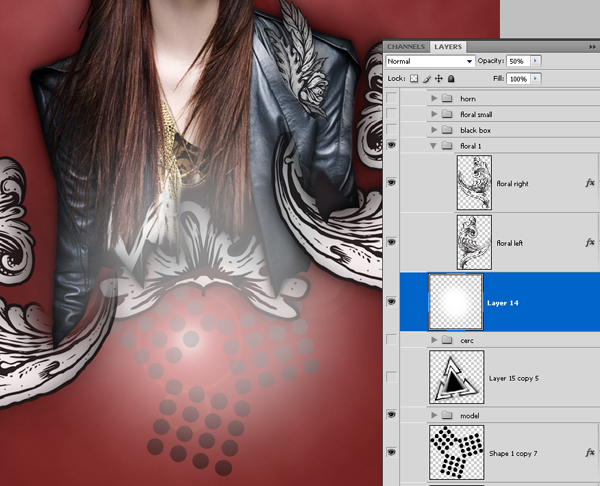Select the Layer 14 name
The width and height of the screenshot is (600, 486).
click(502, 303)
